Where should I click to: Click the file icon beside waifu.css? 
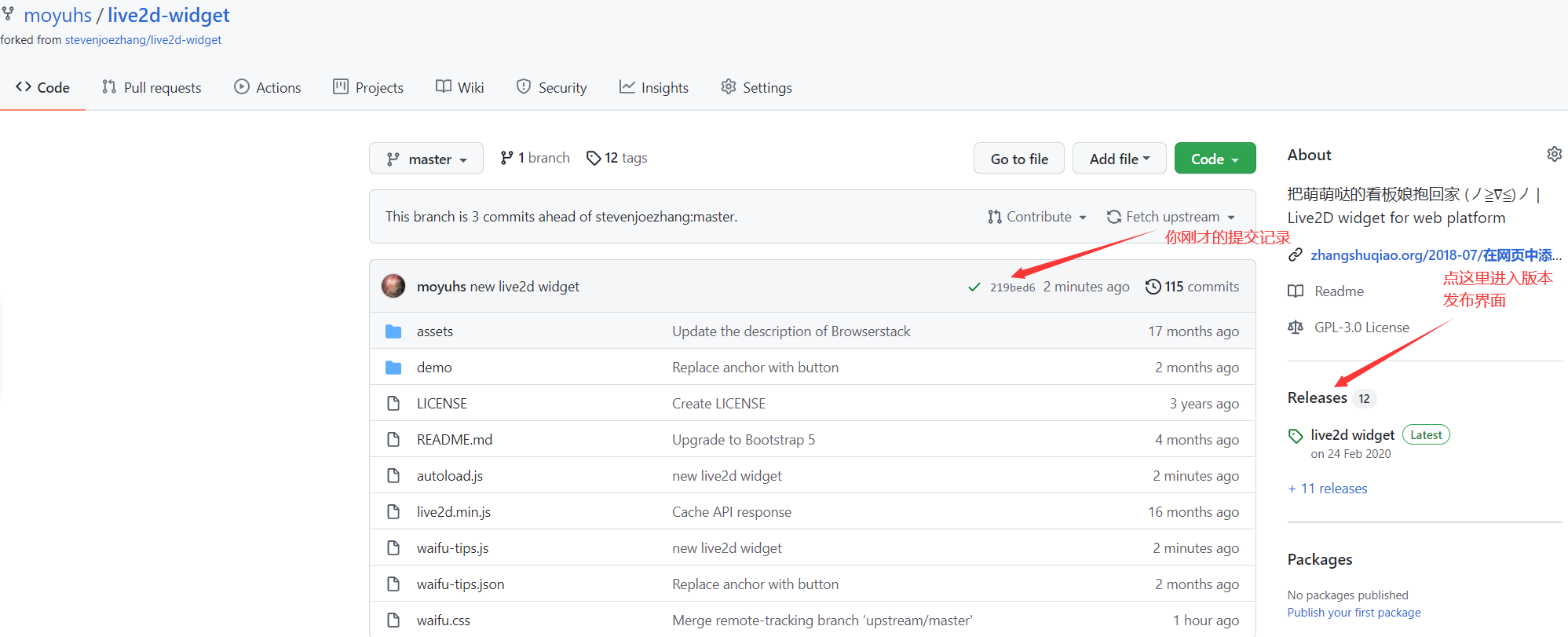[x=393, y=621]
